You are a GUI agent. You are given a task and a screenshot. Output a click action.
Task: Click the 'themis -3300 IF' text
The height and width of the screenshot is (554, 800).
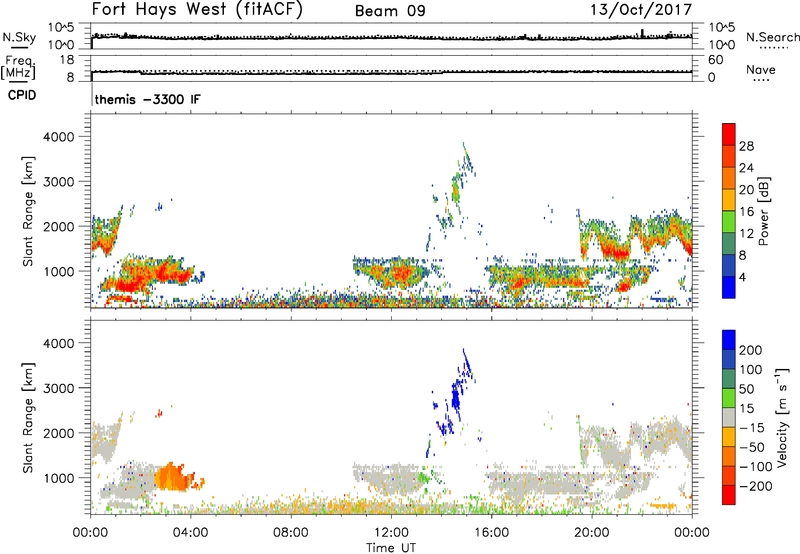pos(147,99)
